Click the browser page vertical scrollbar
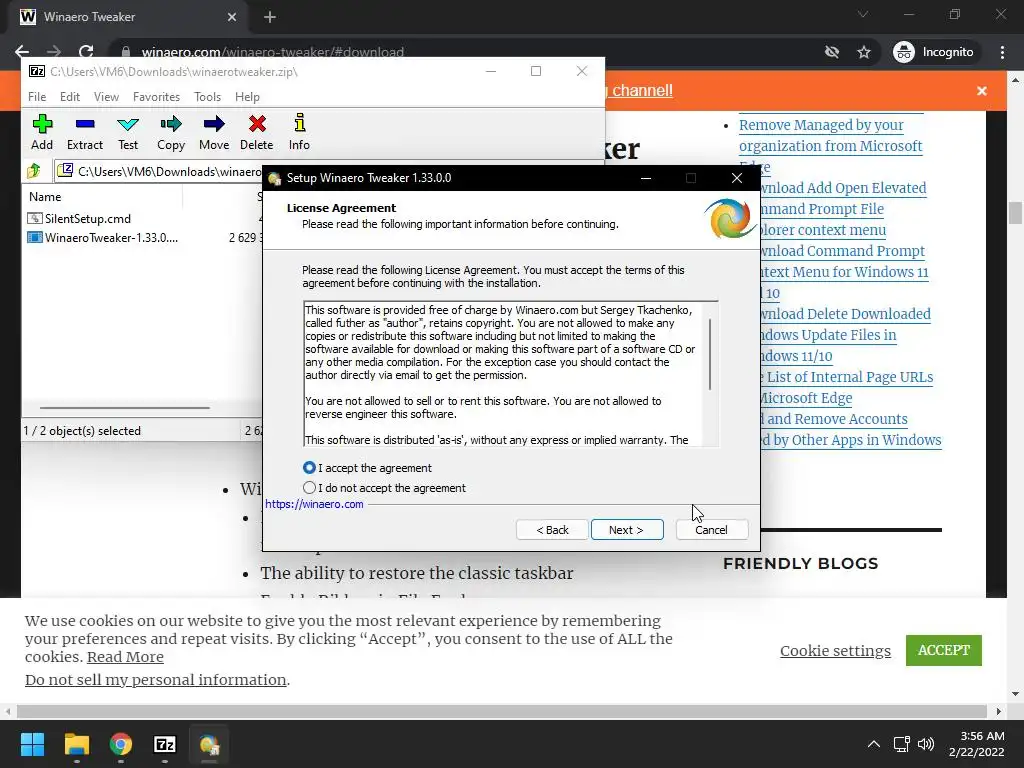The height and width of the screenshot is (768, 1024). [x=1015, y=214]
